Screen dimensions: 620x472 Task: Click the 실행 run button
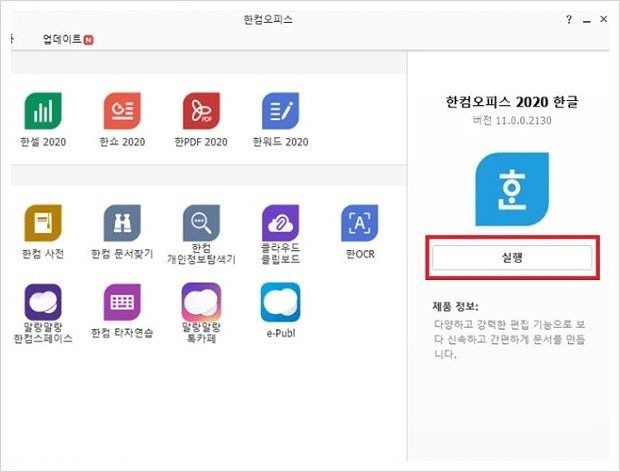point(512,258)
